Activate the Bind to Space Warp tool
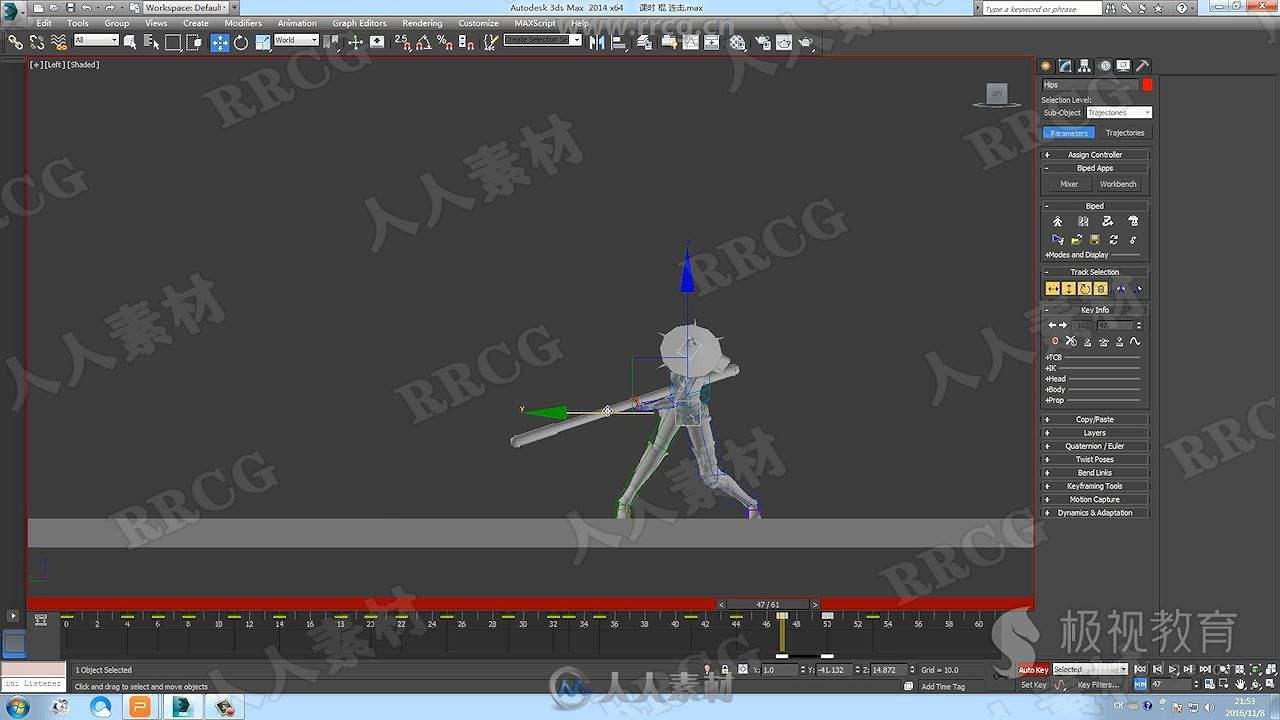The width and height of the screenshot is (1280, 720). tap(58, 42)
